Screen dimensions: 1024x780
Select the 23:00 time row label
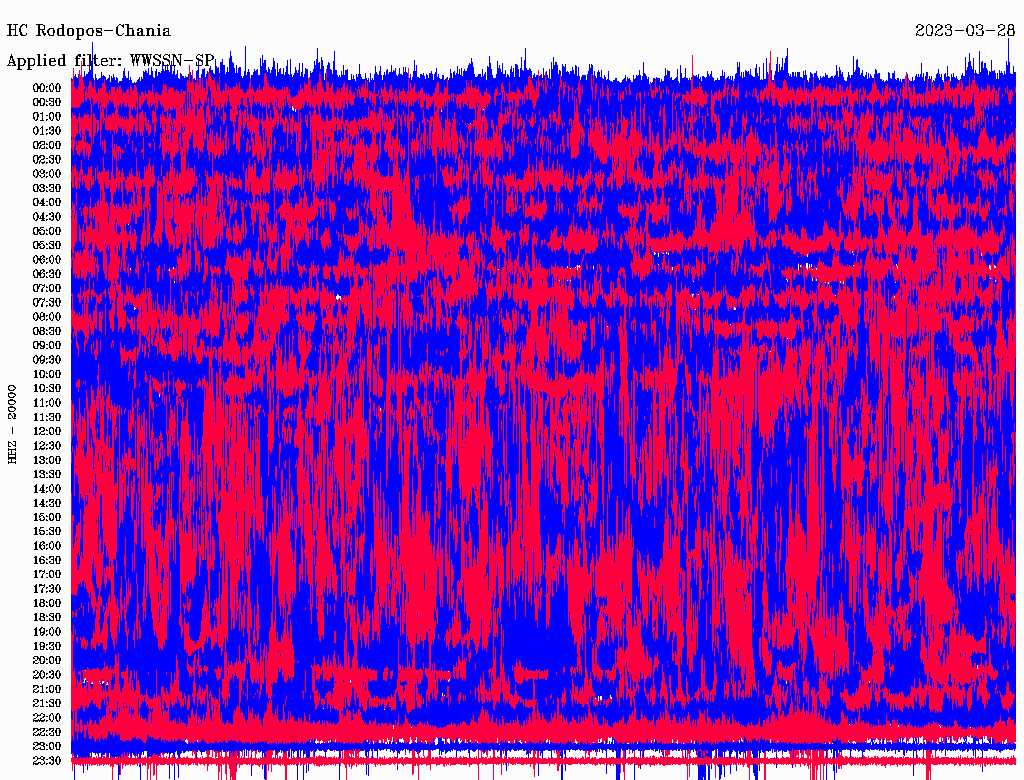click(x=47, y=746)
